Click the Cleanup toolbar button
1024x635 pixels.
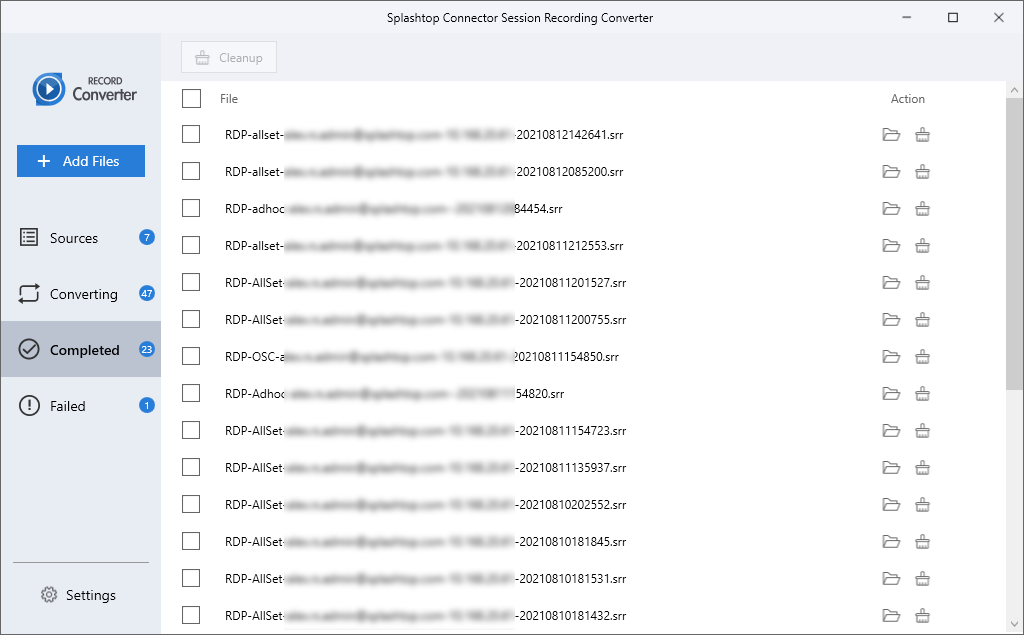[229, 57]
